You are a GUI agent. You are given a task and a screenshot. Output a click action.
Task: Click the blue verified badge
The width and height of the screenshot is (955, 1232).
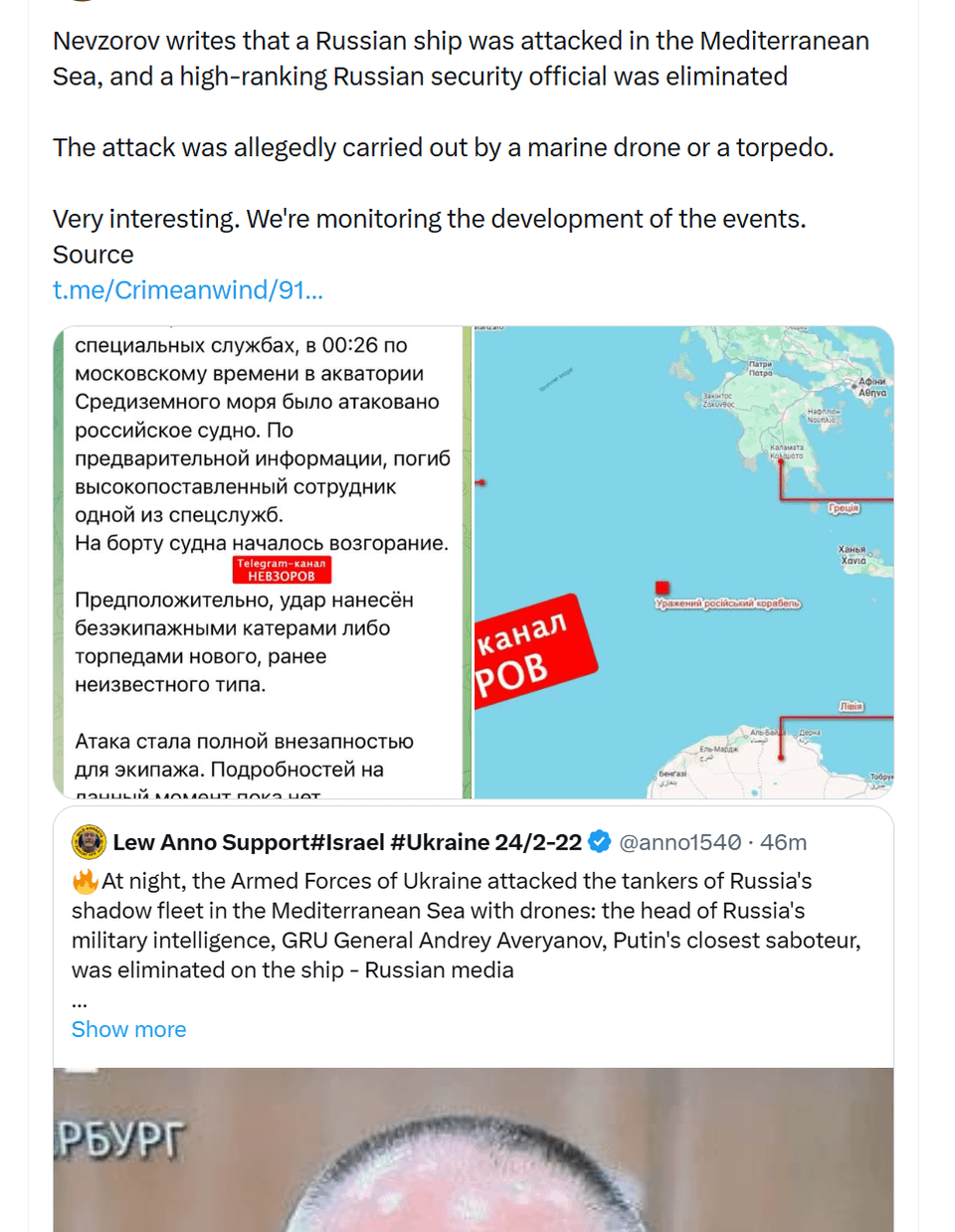point(599,842)
